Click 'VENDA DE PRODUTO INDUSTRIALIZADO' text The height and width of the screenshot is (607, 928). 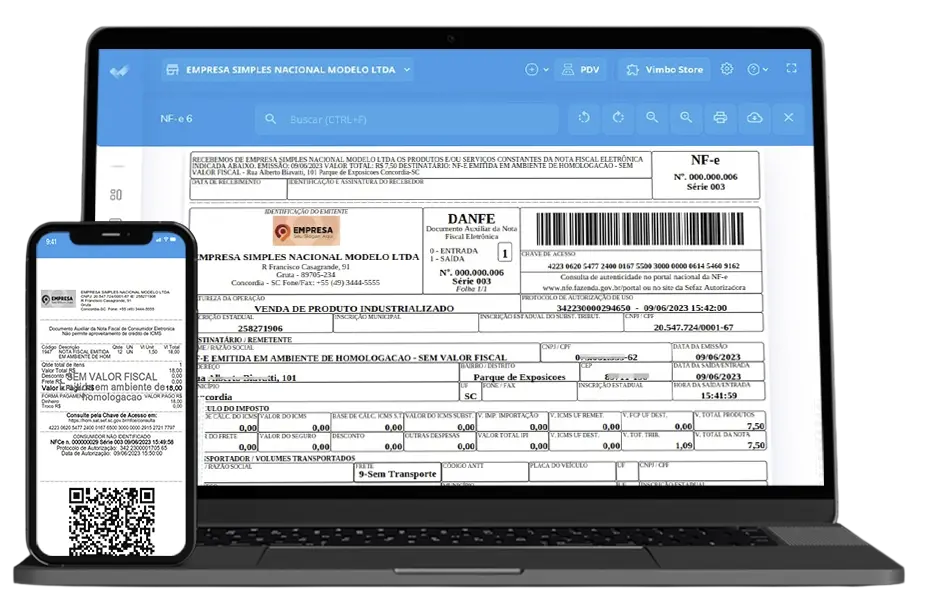[x=354, y=308]
